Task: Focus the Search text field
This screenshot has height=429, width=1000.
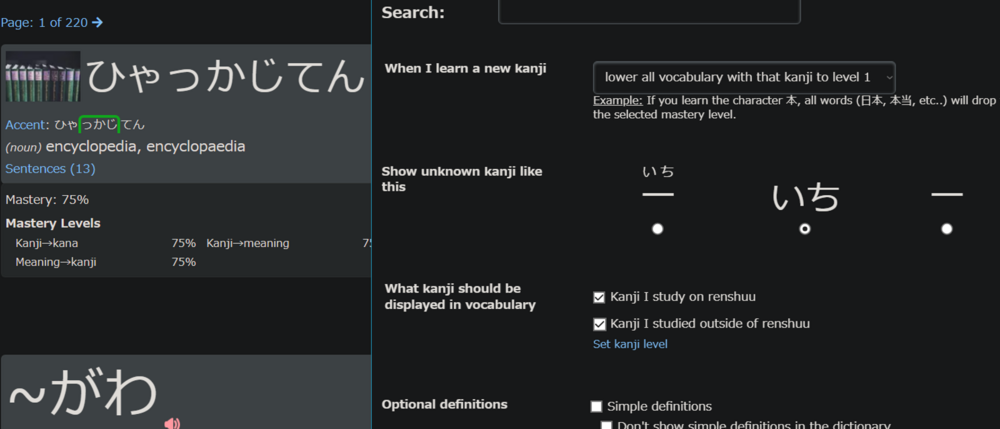Action: [649, 11]
